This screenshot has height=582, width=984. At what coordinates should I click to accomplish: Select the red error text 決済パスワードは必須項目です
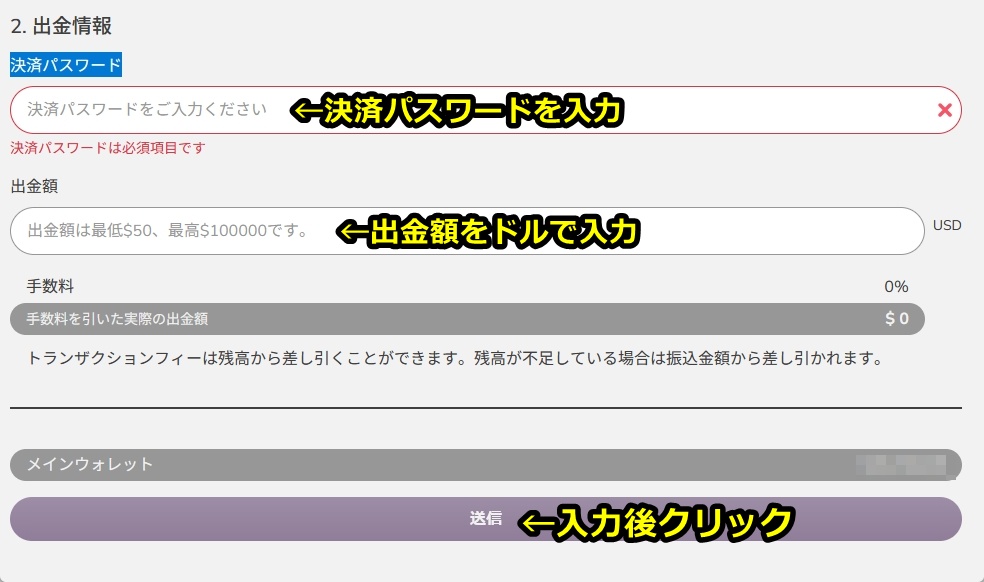108,148
